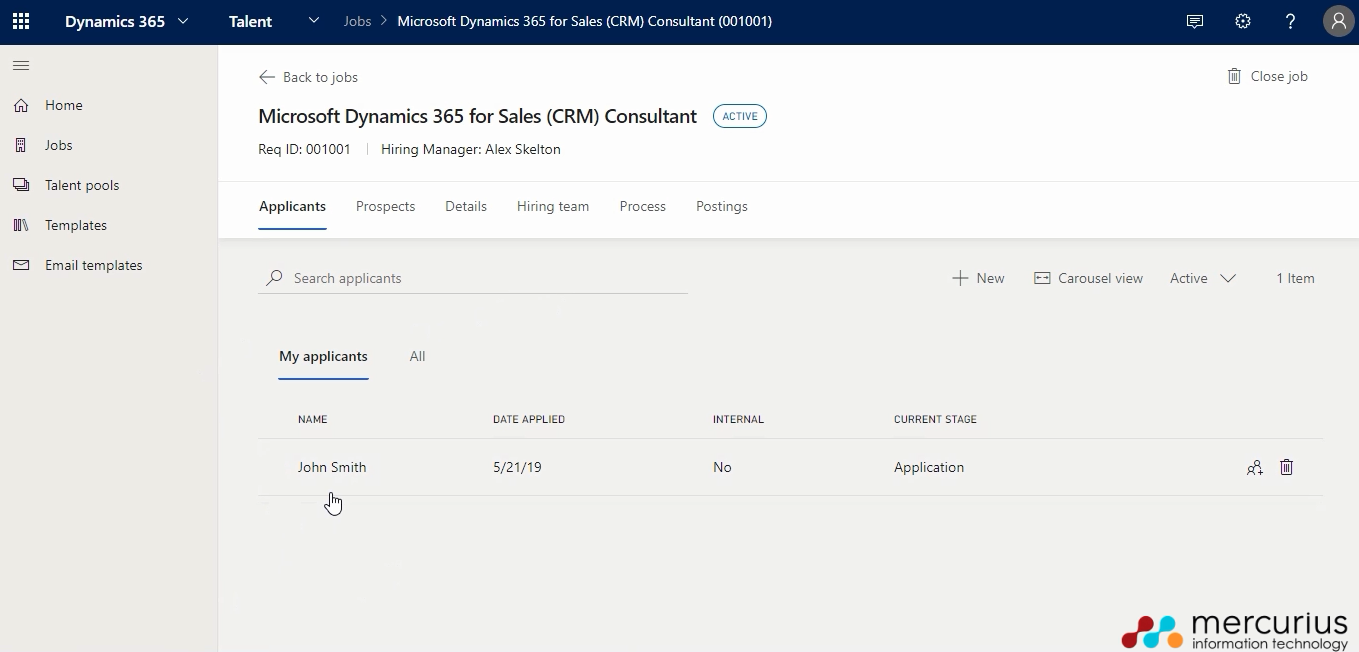
Task: Click the Email templates envelope icon
Action: (21, 265)
